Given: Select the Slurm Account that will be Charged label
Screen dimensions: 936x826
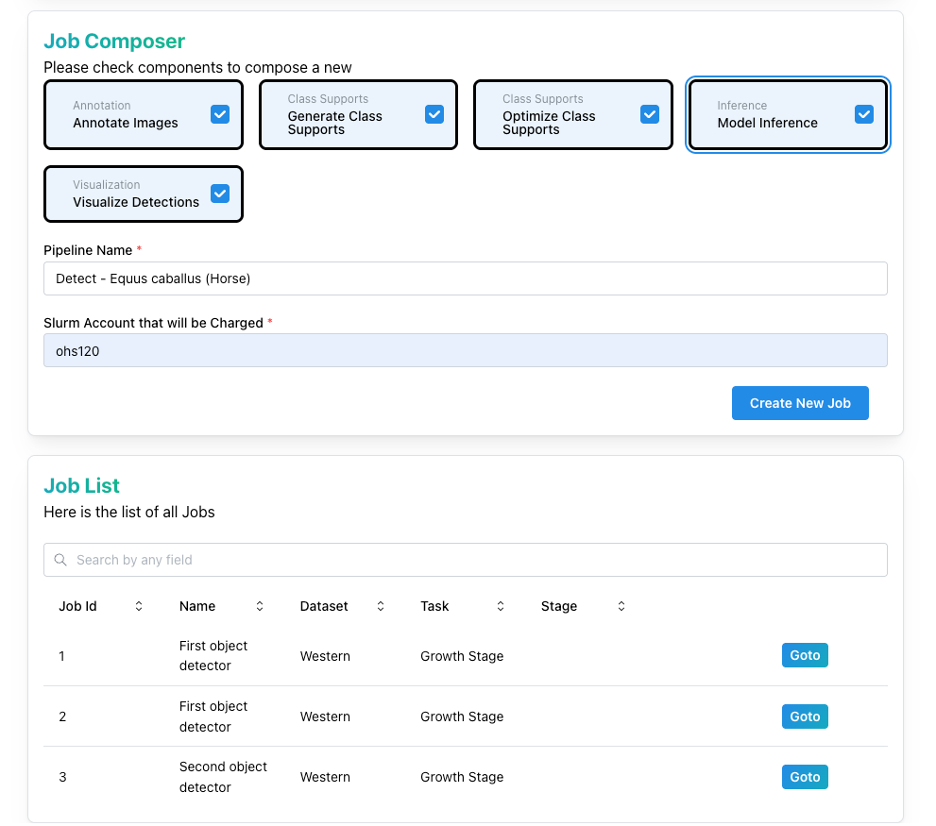Looking at the screenshot, I should coord(153,323).
